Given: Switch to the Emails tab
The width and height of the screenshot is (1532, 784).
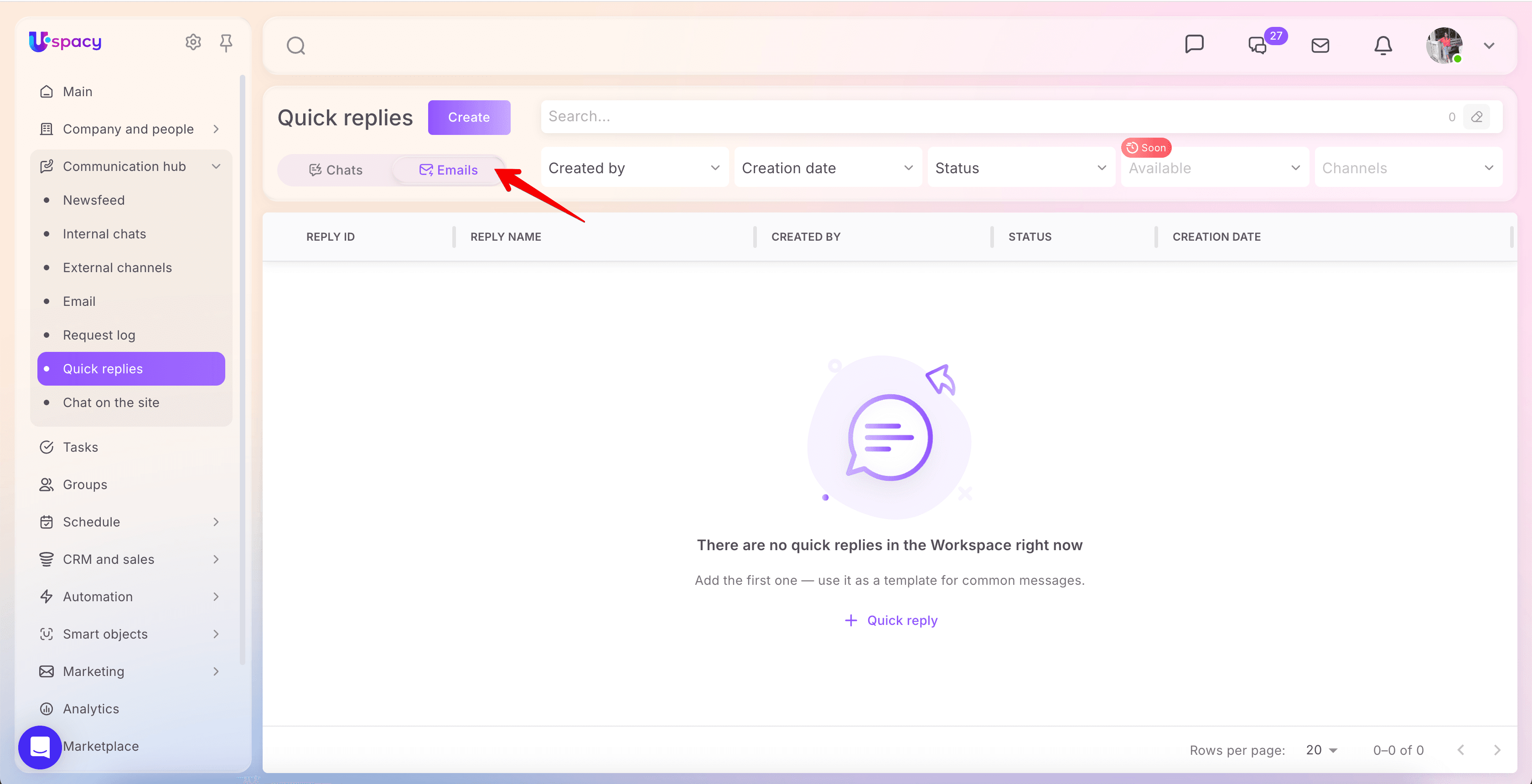Looking at the screenshot, I should click(x=448, y=170).
